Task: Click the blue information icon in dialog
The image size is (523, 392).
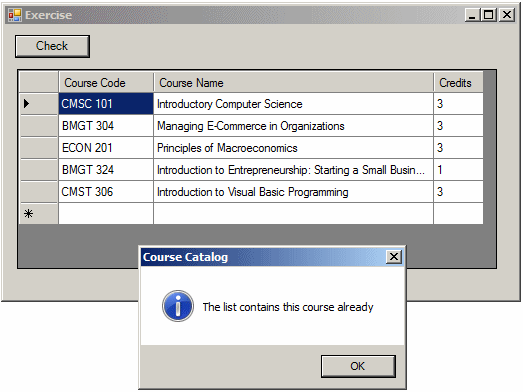Action: [178, 306]
